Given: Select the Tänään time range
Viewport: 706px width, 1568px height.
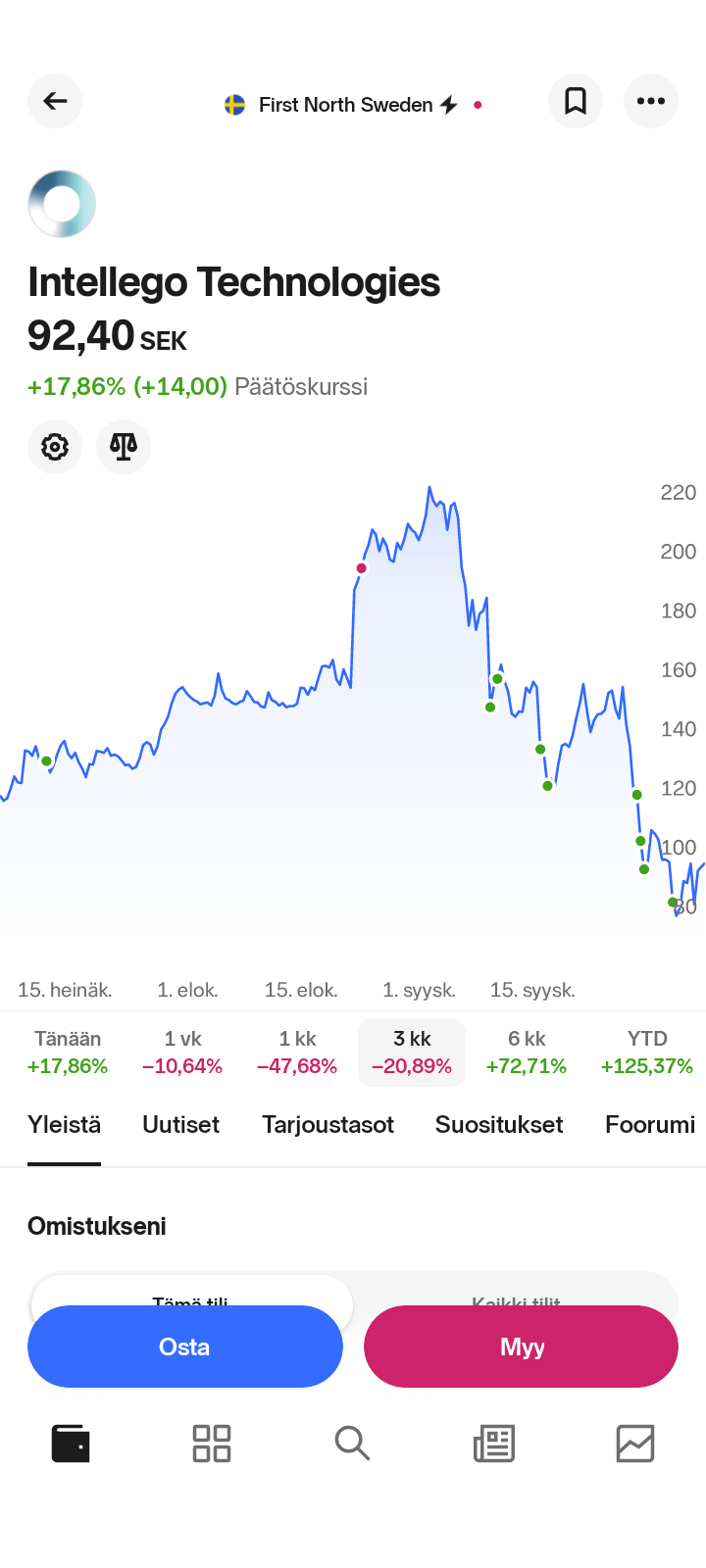Looking at the screenshot, I should tap(68, 1053).
